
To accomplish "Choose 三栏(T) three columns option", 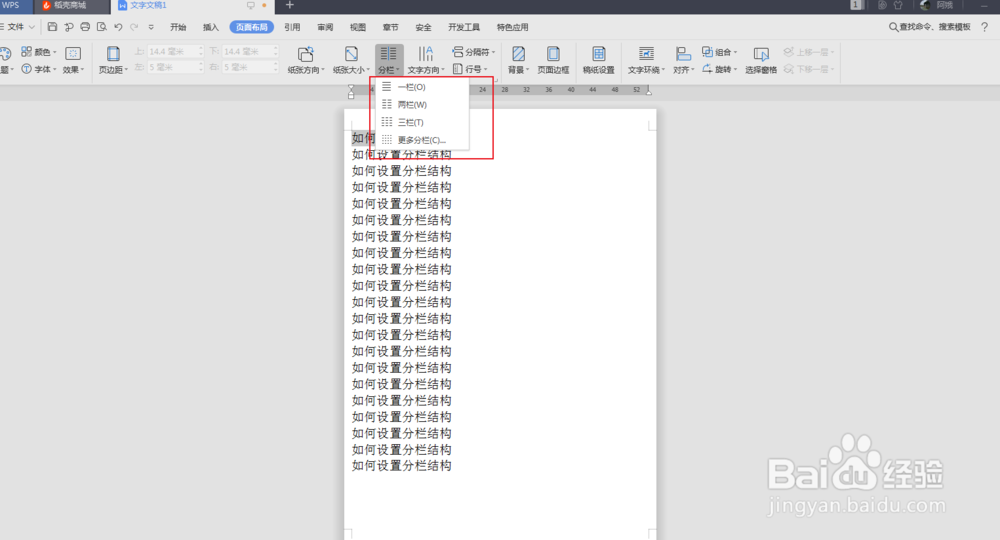I will (x=422, y=122).
